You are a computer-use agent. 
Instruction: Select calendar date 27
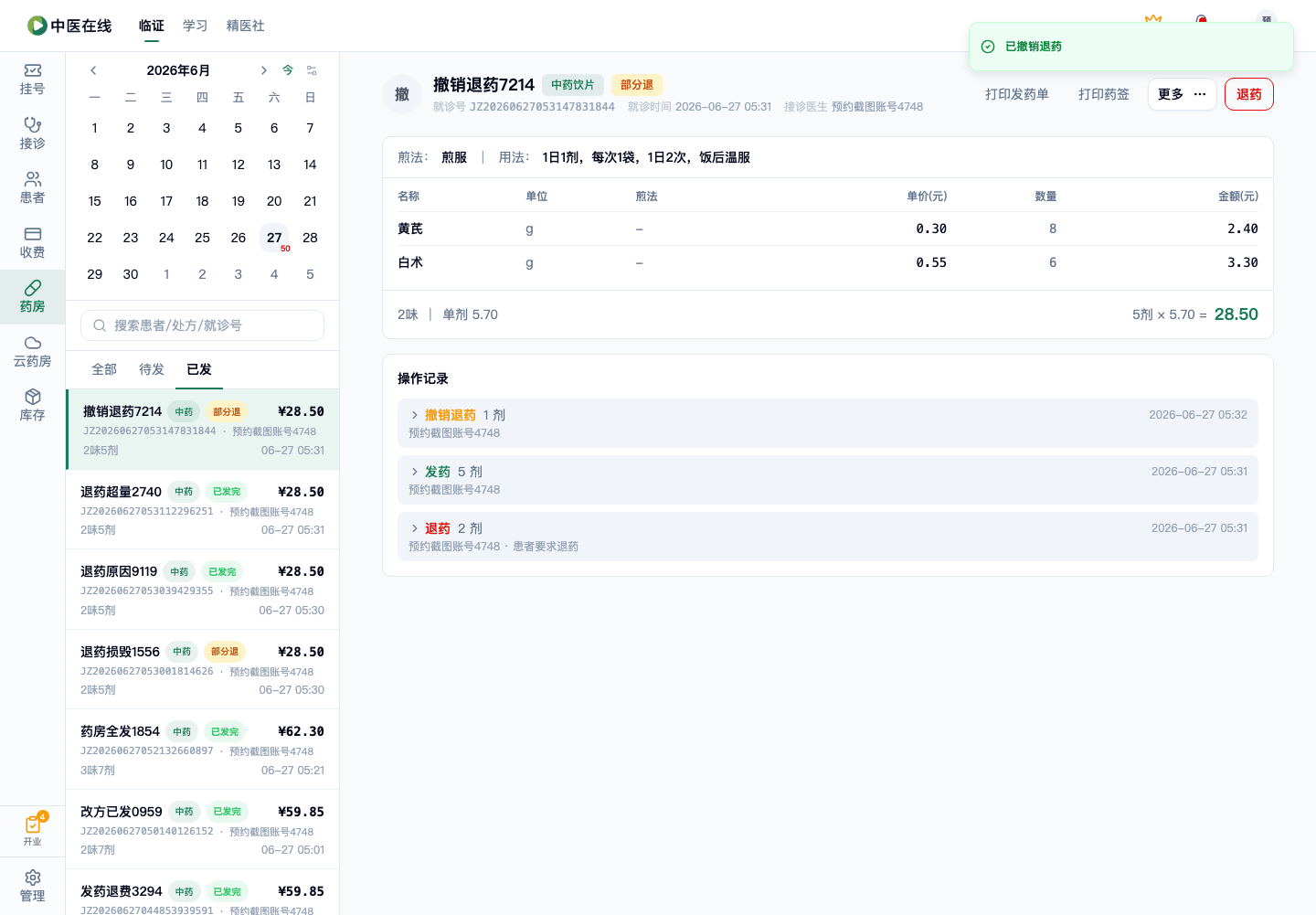pyautogui.click(x=274, y=238)
